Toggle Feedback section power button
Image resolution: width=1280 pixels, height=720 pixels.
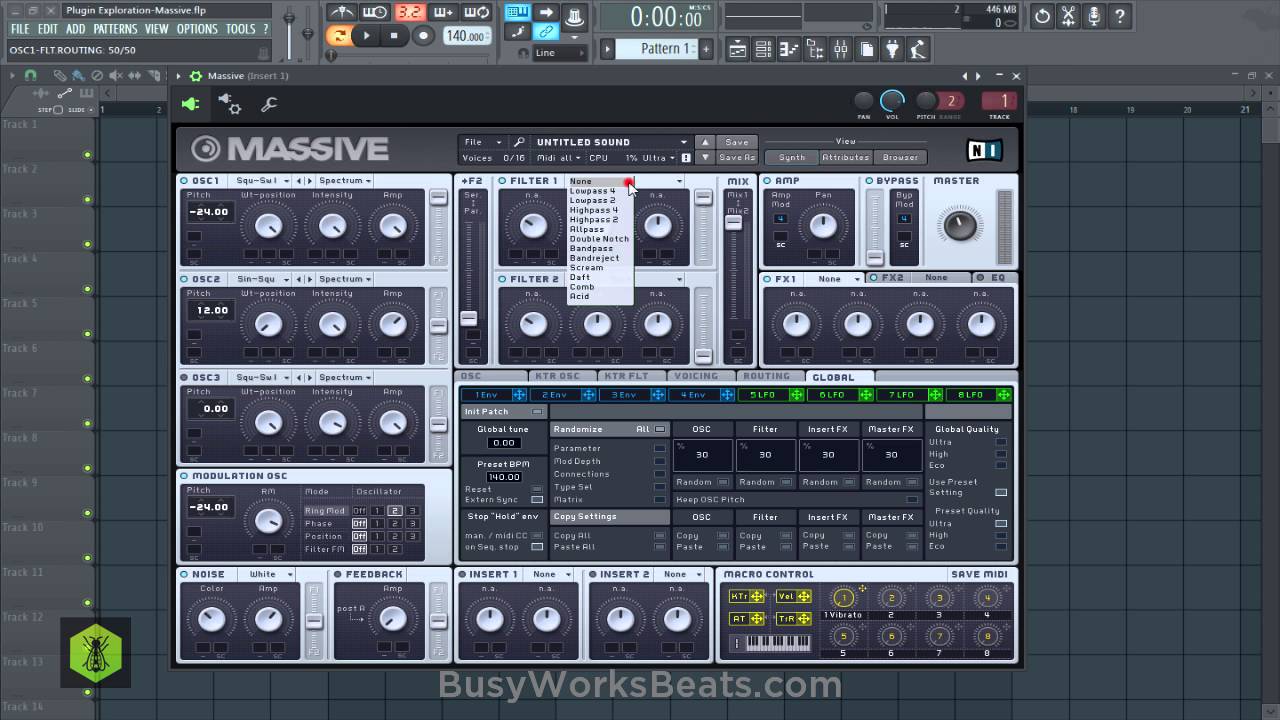click(x=337, y=574)
